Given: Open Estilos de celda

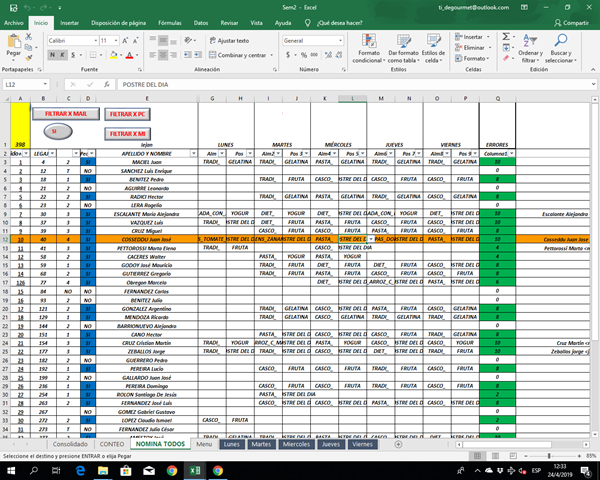Looking at the screenshot, I should pos(433,48).
